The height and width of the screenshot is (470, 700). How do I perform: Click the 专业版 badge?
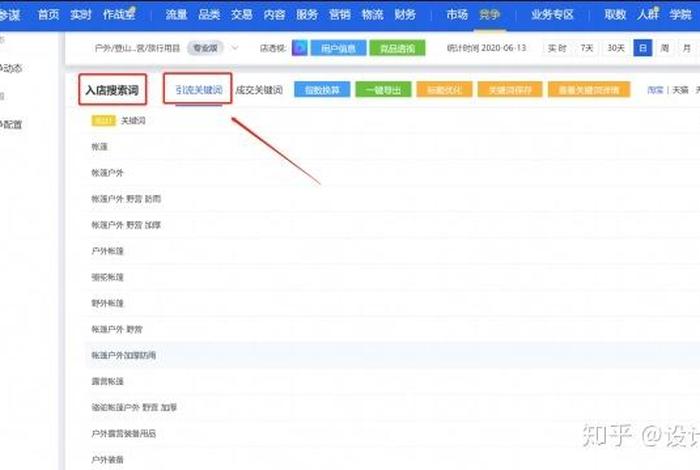tap(205, 48)
